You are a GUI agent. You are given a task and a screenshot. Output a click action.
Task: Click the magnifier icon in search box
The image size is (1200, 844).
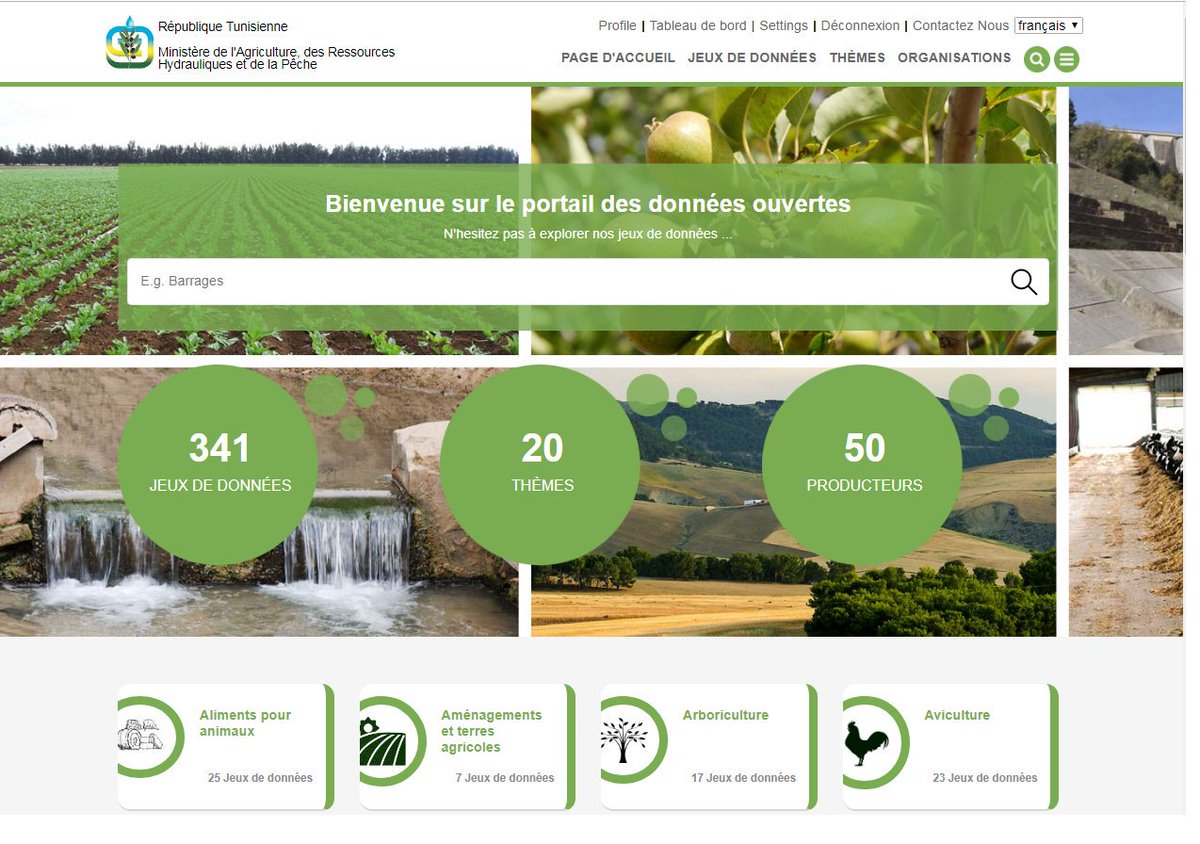[1023, 282]
